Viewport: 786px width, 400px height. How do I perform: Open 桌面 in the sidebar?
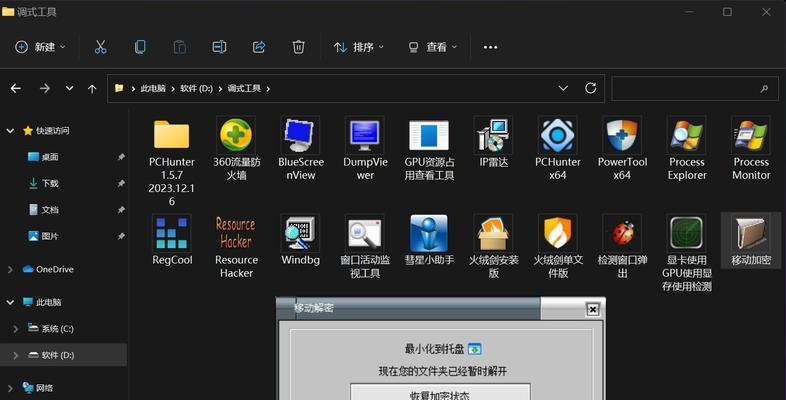(x=50, y=157)
